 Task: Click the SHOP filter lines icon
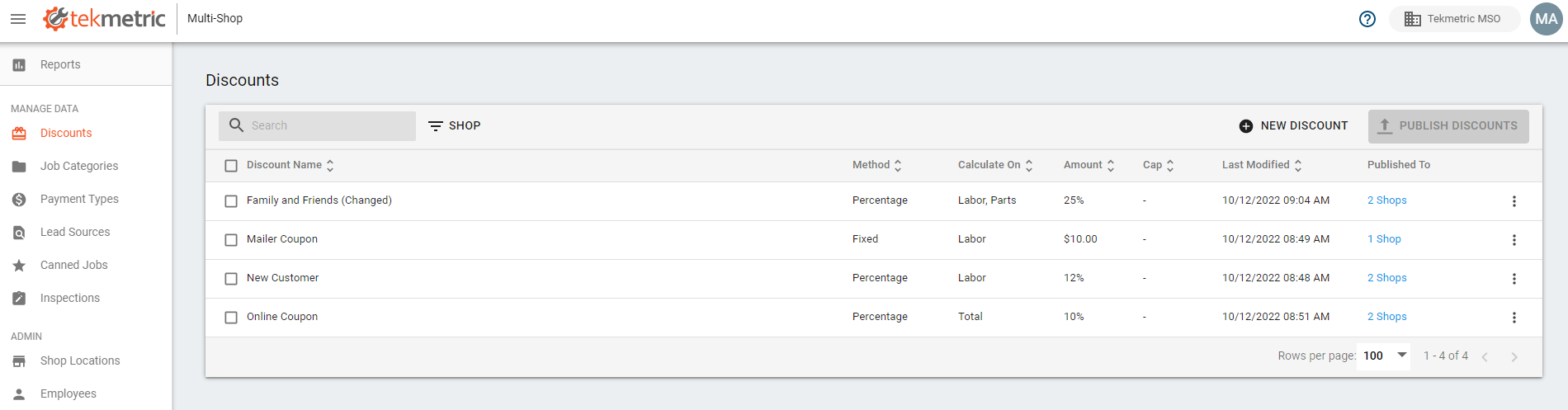[436, 125]
